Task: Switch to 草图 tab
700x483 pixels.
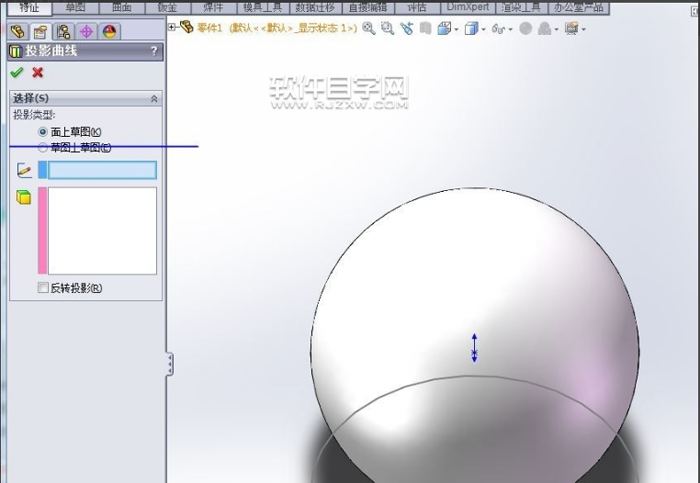Action: pos(75,8)
